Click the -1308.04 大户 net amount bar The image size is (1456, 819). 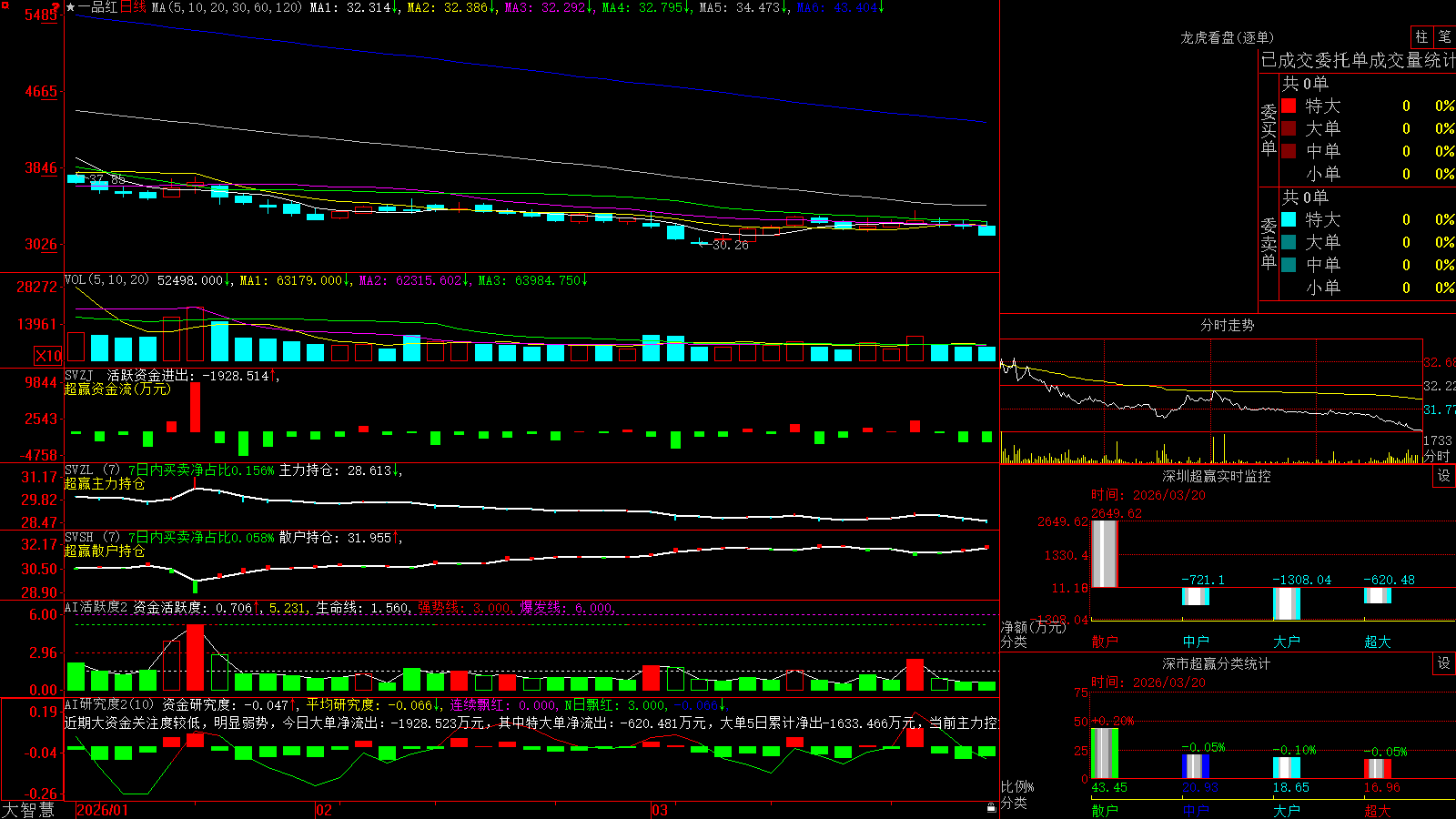click(1287, 603)
